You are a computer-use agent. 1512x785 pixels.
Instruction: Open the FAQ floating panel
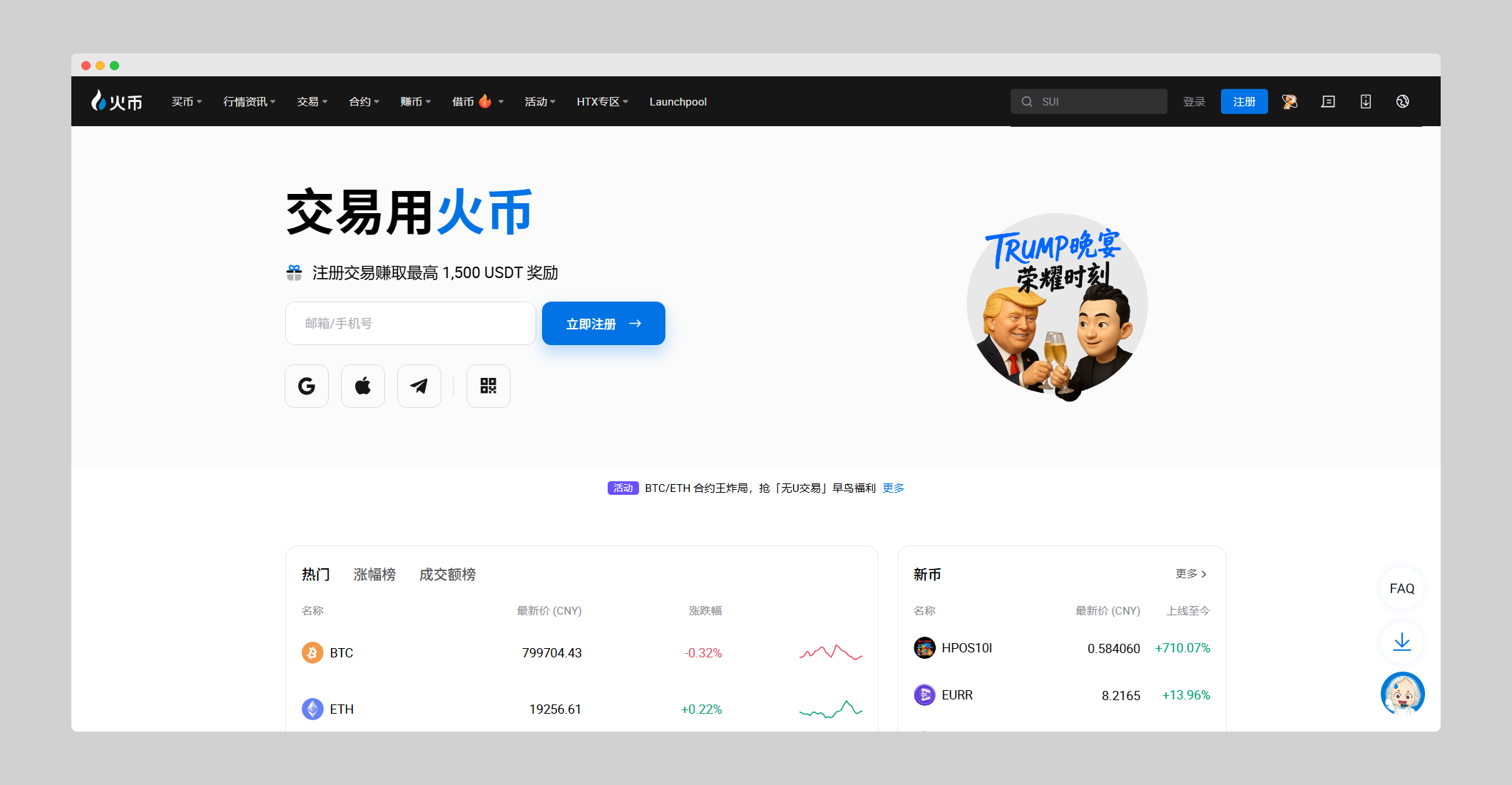[1401, 588]
